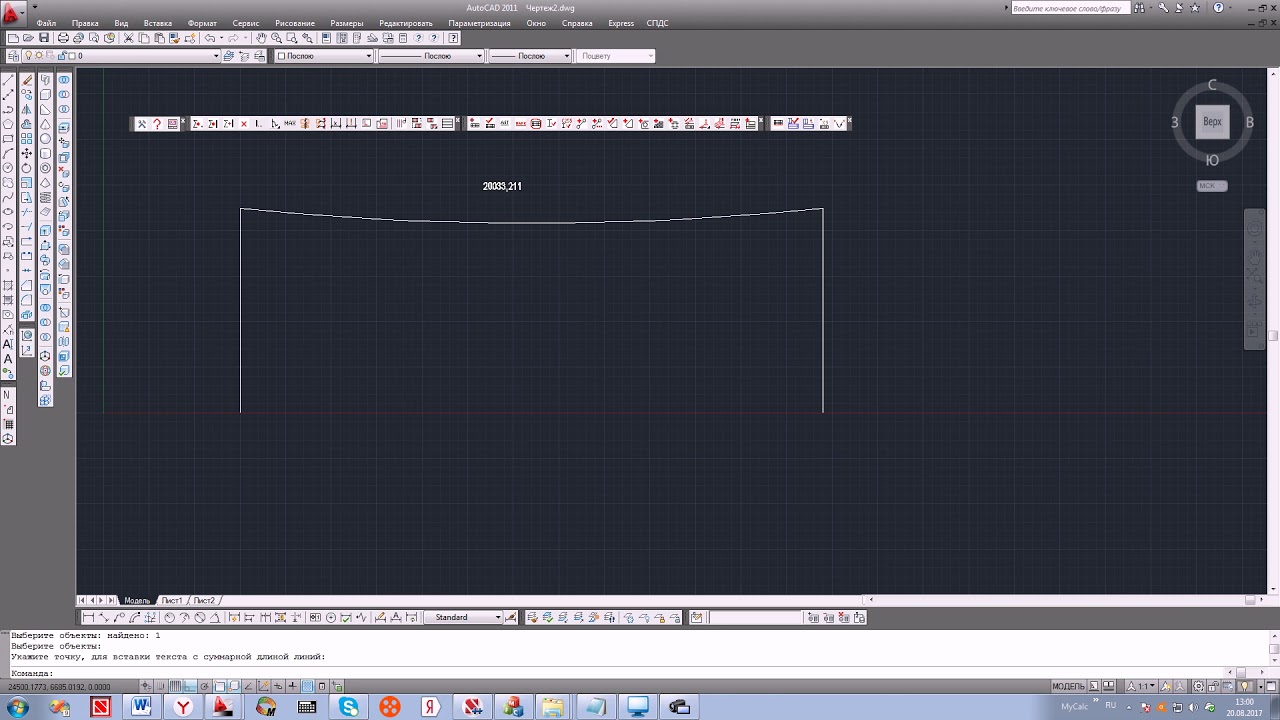Click the Aligned dimension icon
This screenshot has height=720, width=1280.
pyautogui.click(x=104, y=617)
